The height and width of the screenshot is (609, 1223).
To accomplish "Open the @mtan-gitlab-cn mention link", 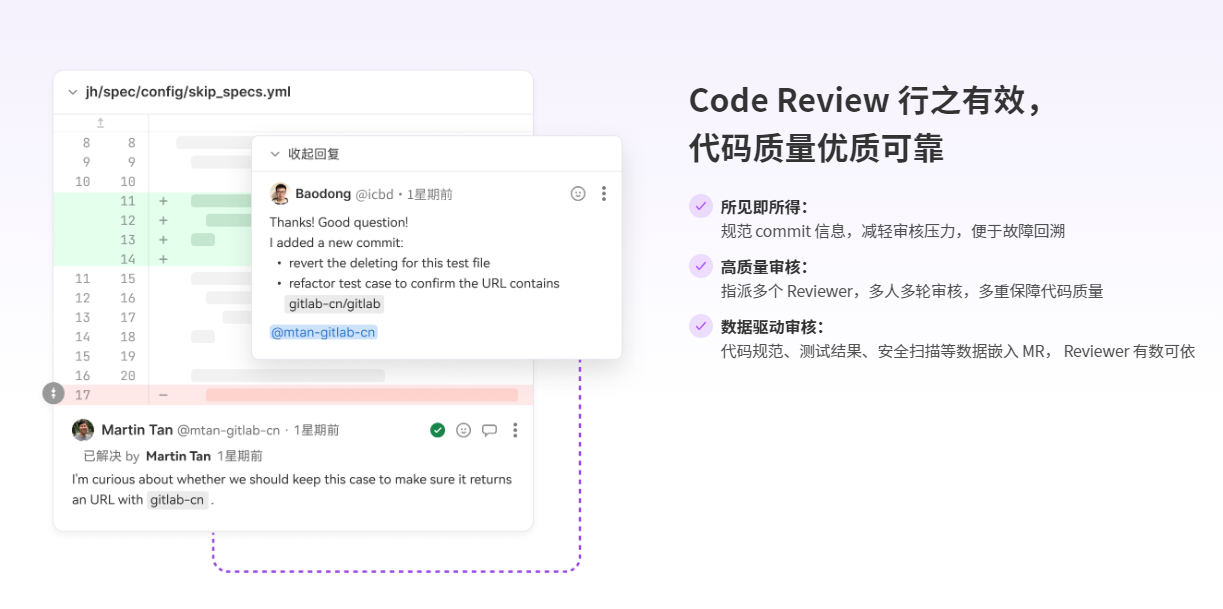I will 324,332.
